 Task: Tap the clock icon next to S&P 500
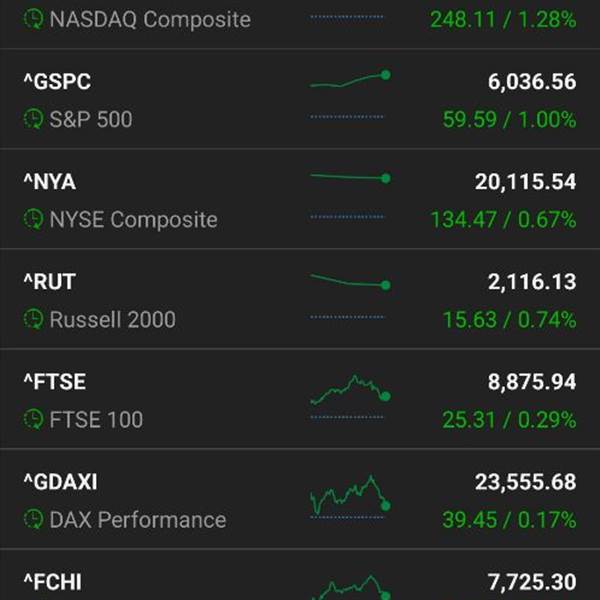(x=33, y=119)
